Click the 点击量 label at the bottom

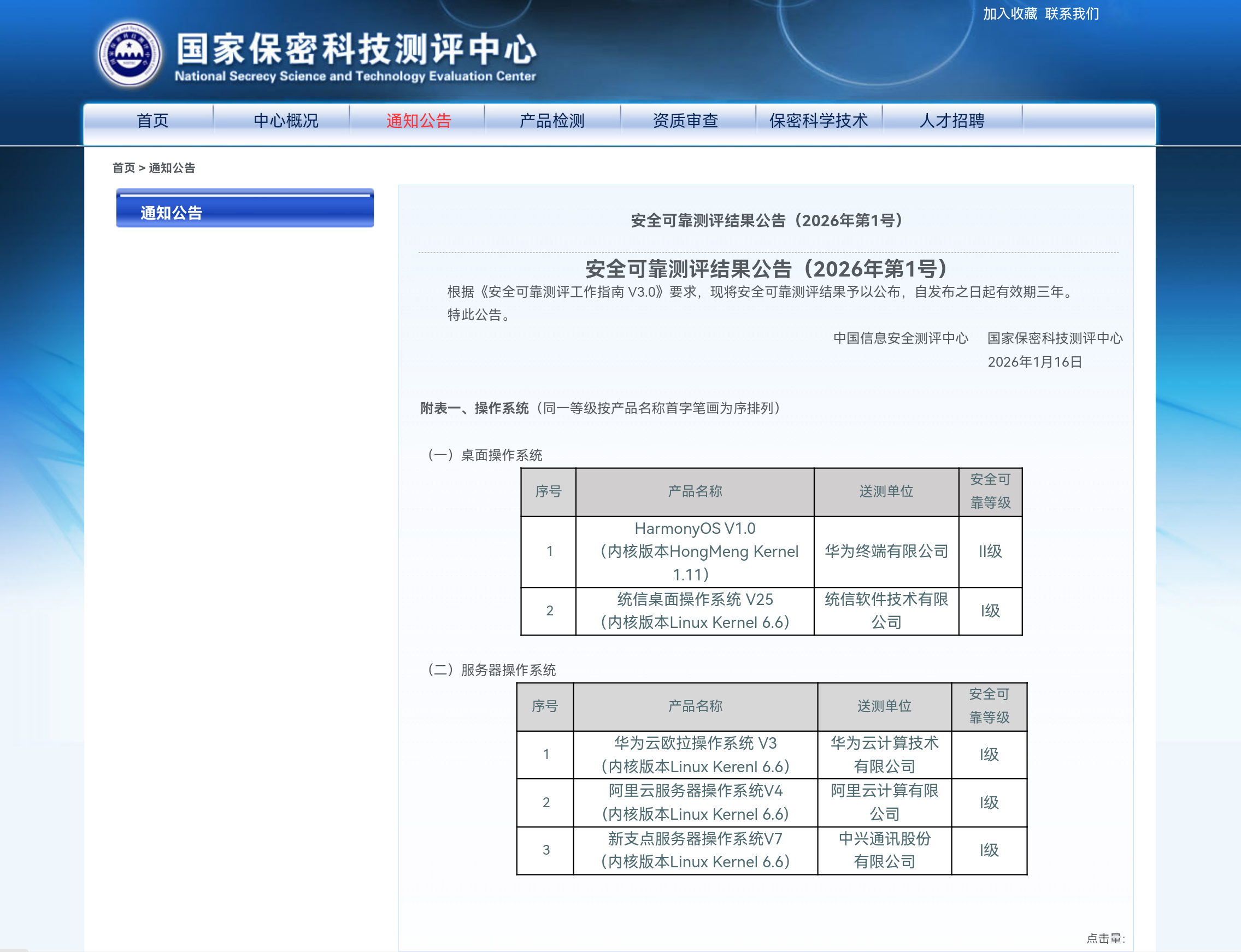[1105, 938]
